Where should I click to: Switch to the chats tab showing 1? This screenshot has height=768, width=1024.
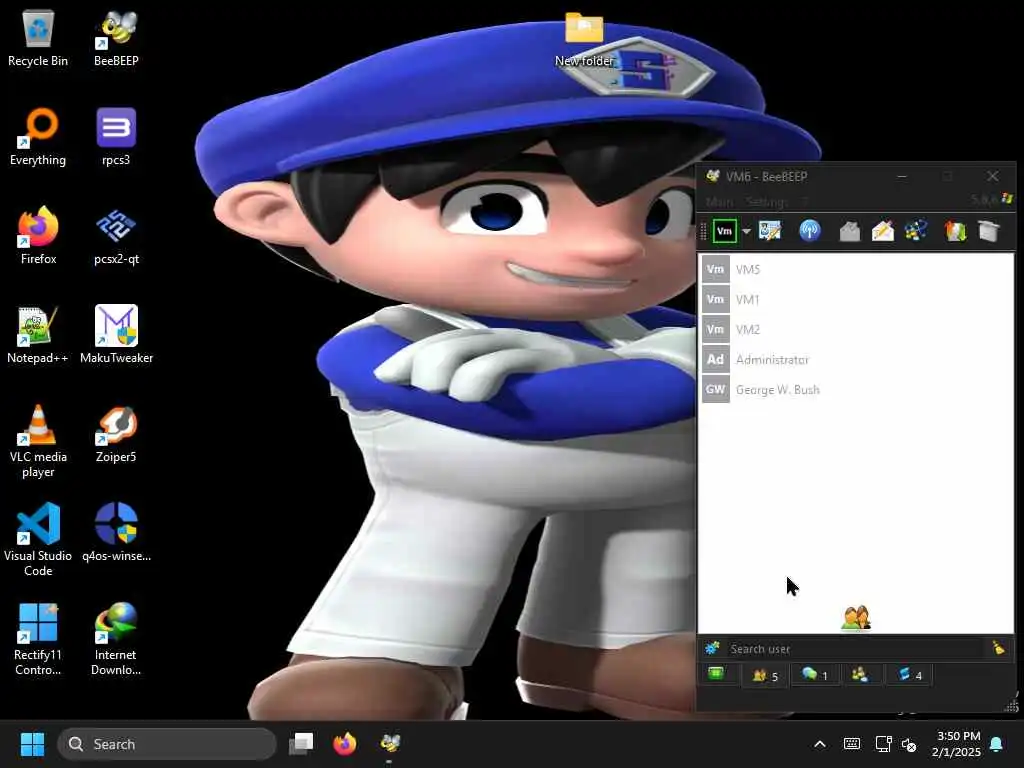(814, 675)
